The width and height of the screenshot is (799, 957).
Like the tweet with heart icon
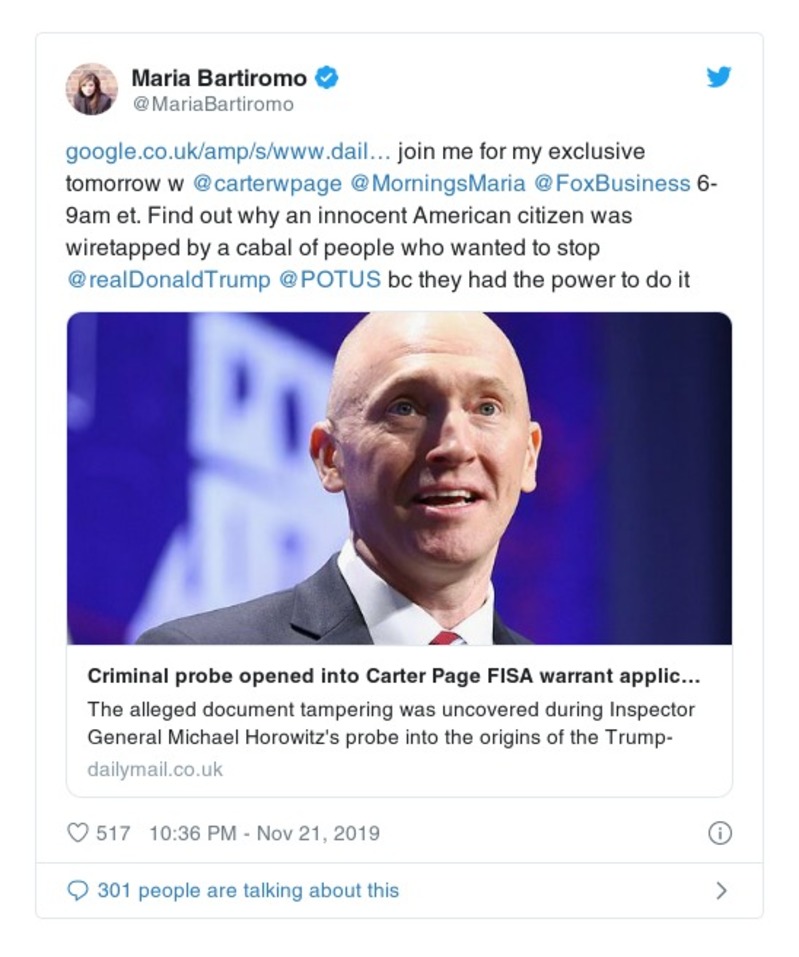[77, 832]
